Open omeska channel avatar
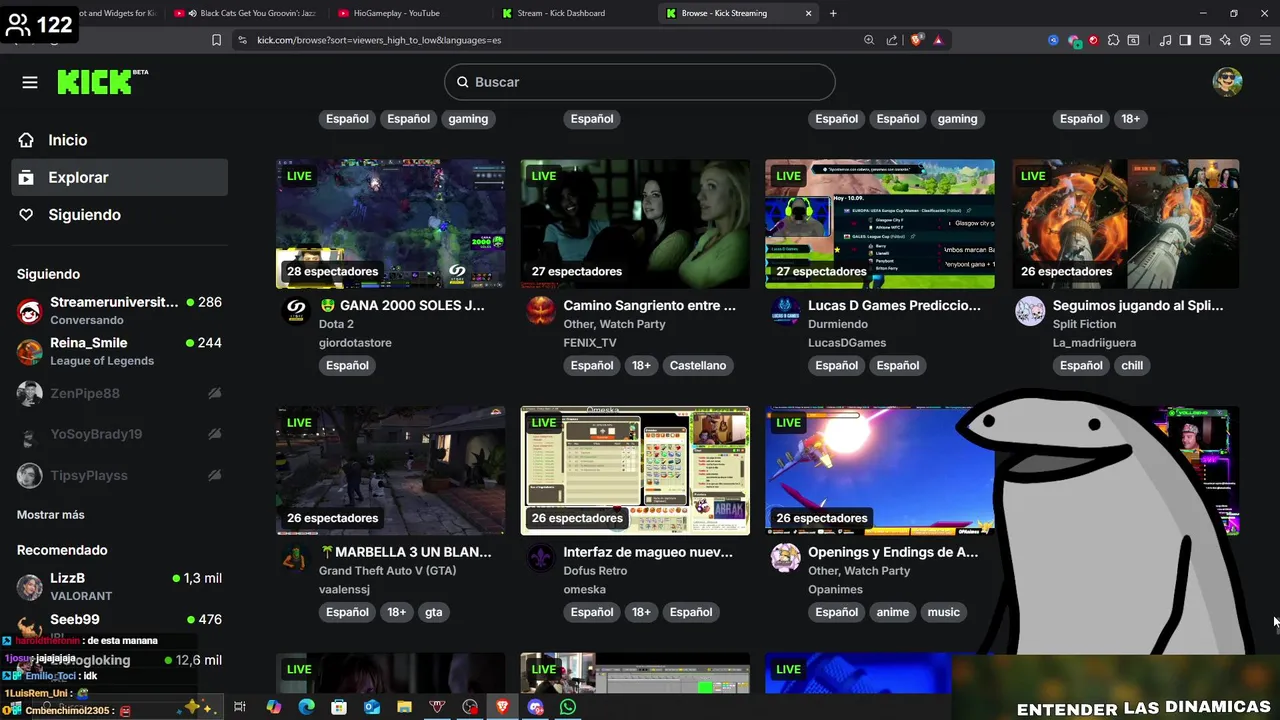Screen dimensions: 1280x720 coord(541,558)
